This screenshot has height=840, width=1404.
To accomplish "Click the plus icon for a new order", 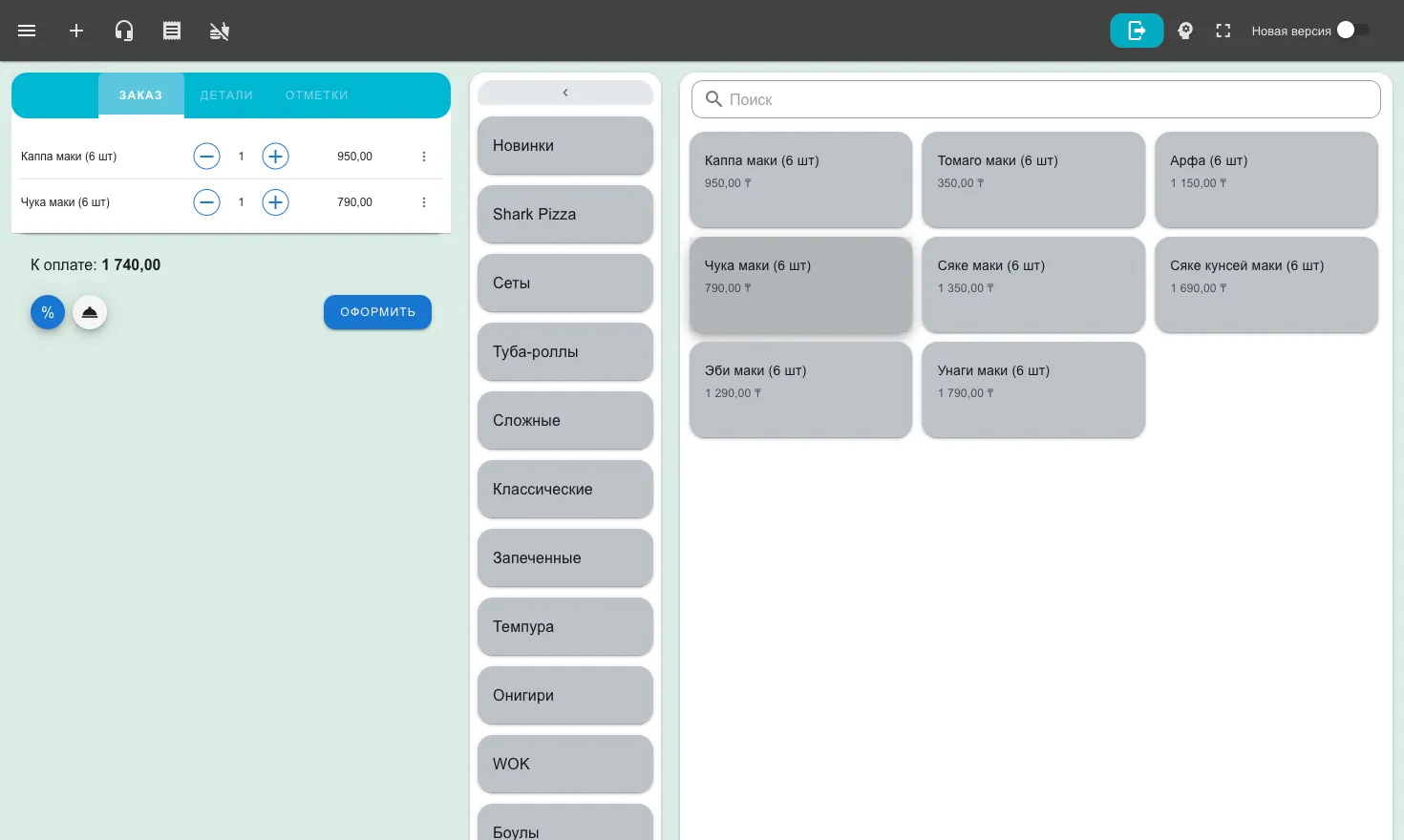I will click(76, 31).
